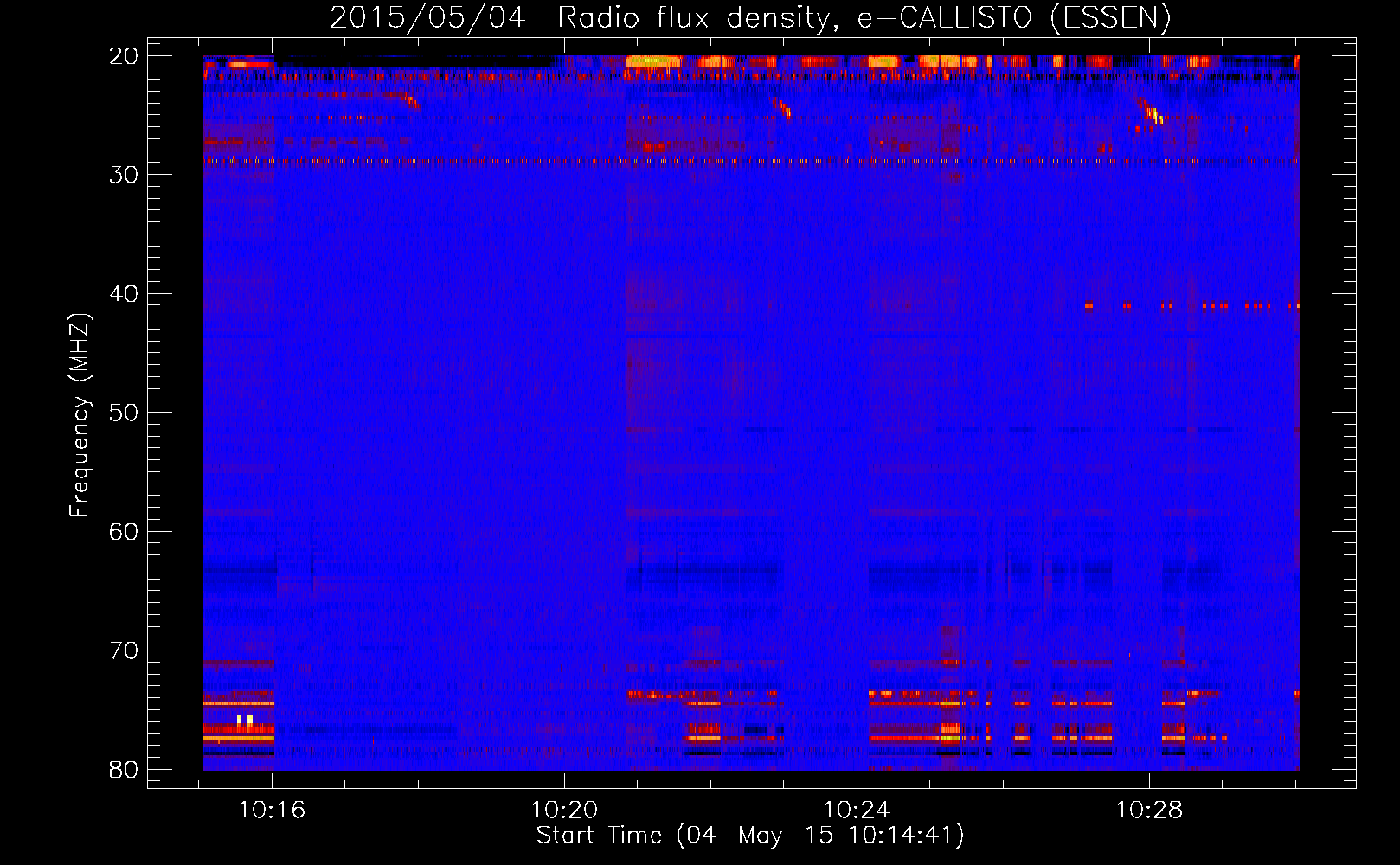The width and height of the screenshot is (1400, 865).
Task: Click the '70' frequency tick label
Action: [124, 650]
